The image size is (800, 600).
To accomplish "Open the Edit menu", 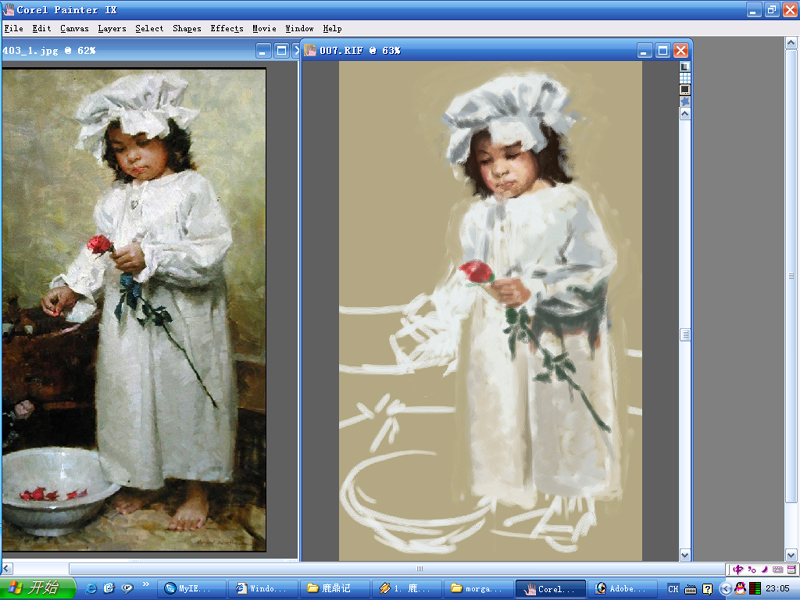I will pos(42,29).
